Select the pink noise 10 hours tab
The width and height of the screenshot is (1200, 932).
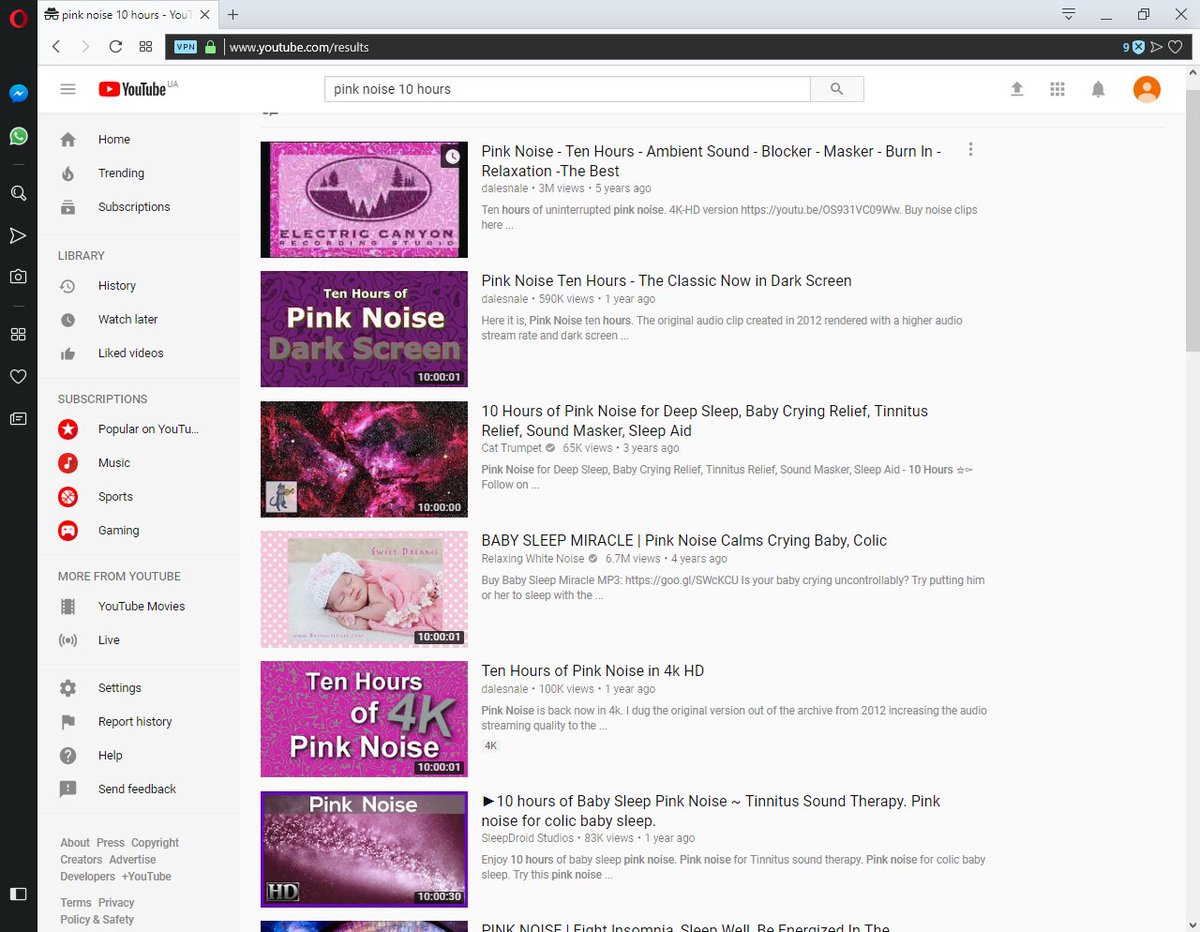(x=129, y=14)
